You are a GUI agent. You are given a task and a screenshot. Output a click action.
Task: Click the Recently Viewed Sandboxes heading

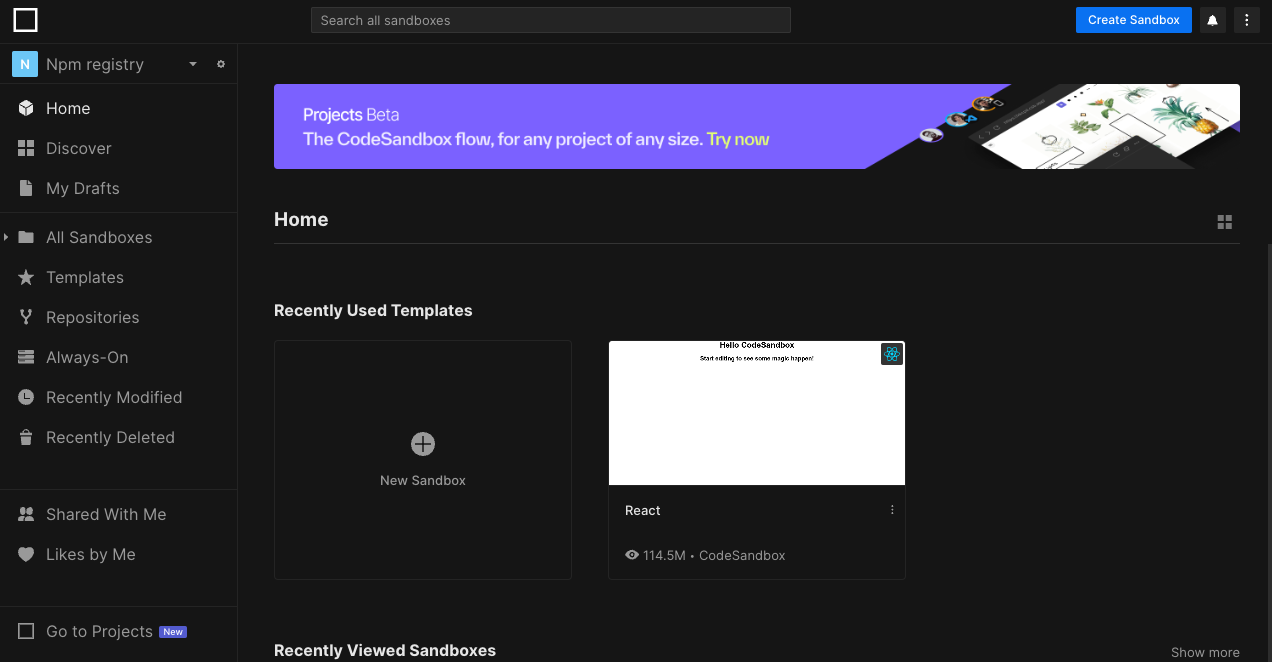(x=385, y=650)
